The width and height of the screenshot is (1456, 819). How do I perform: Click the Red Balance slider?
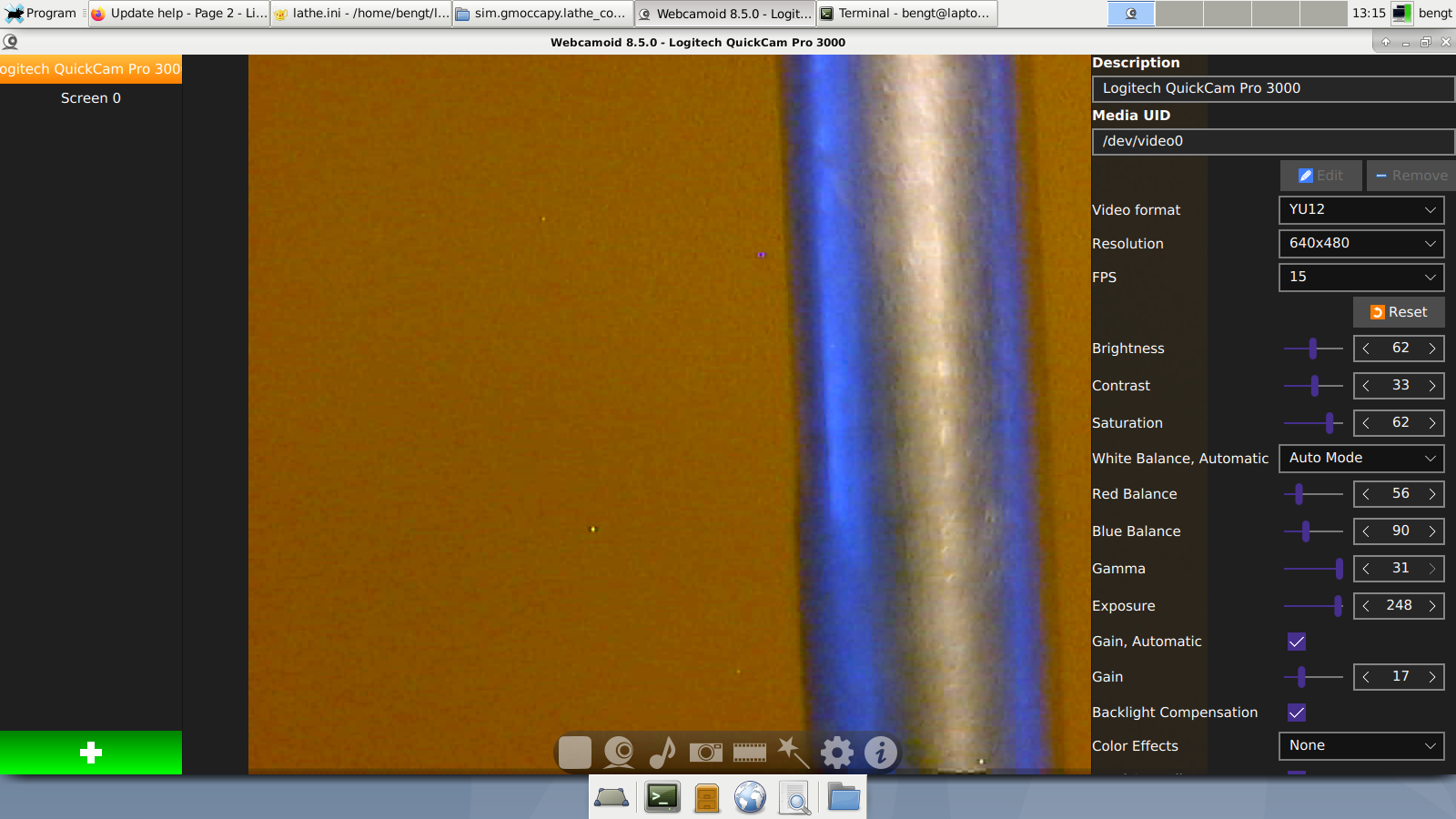(x=1313, y=494)
